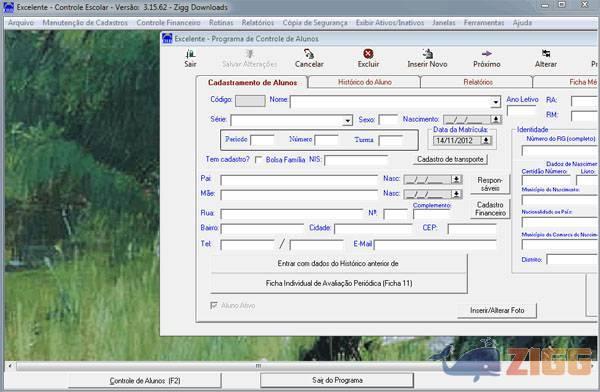Open the Ajuda menu

(522, 23)
